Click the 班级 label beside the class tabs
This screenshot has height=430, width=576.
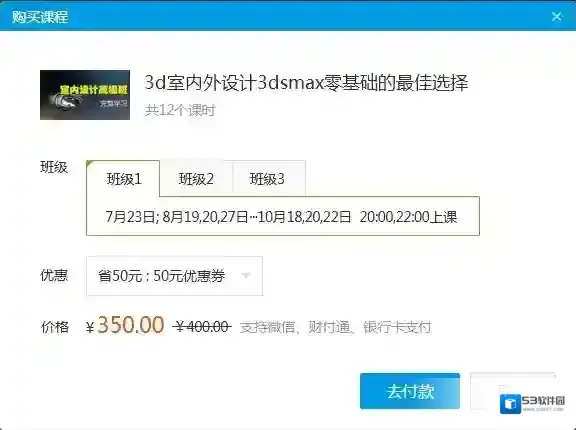[x=54, y=167]
